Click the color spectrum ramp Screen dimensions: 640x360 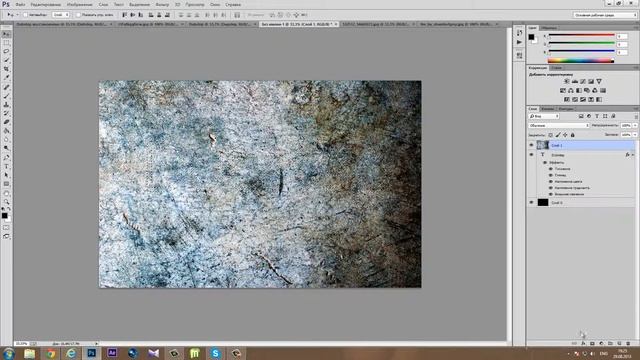tap(581, 61)
